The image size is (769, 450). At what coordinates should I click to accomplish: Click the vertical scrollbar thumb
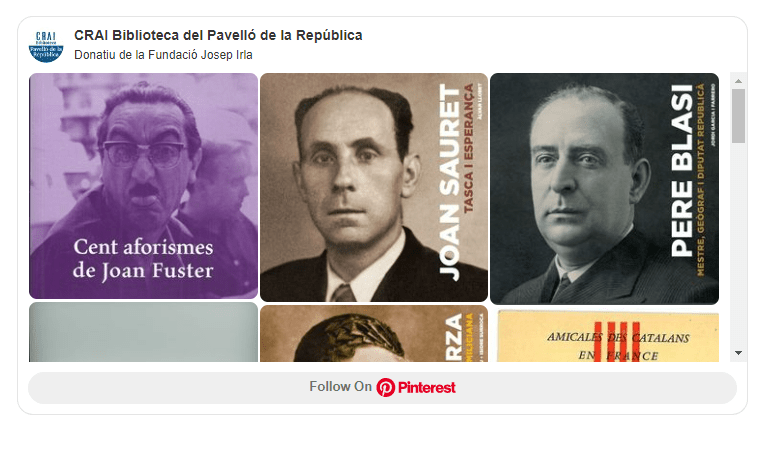click(x=738, y=116)
